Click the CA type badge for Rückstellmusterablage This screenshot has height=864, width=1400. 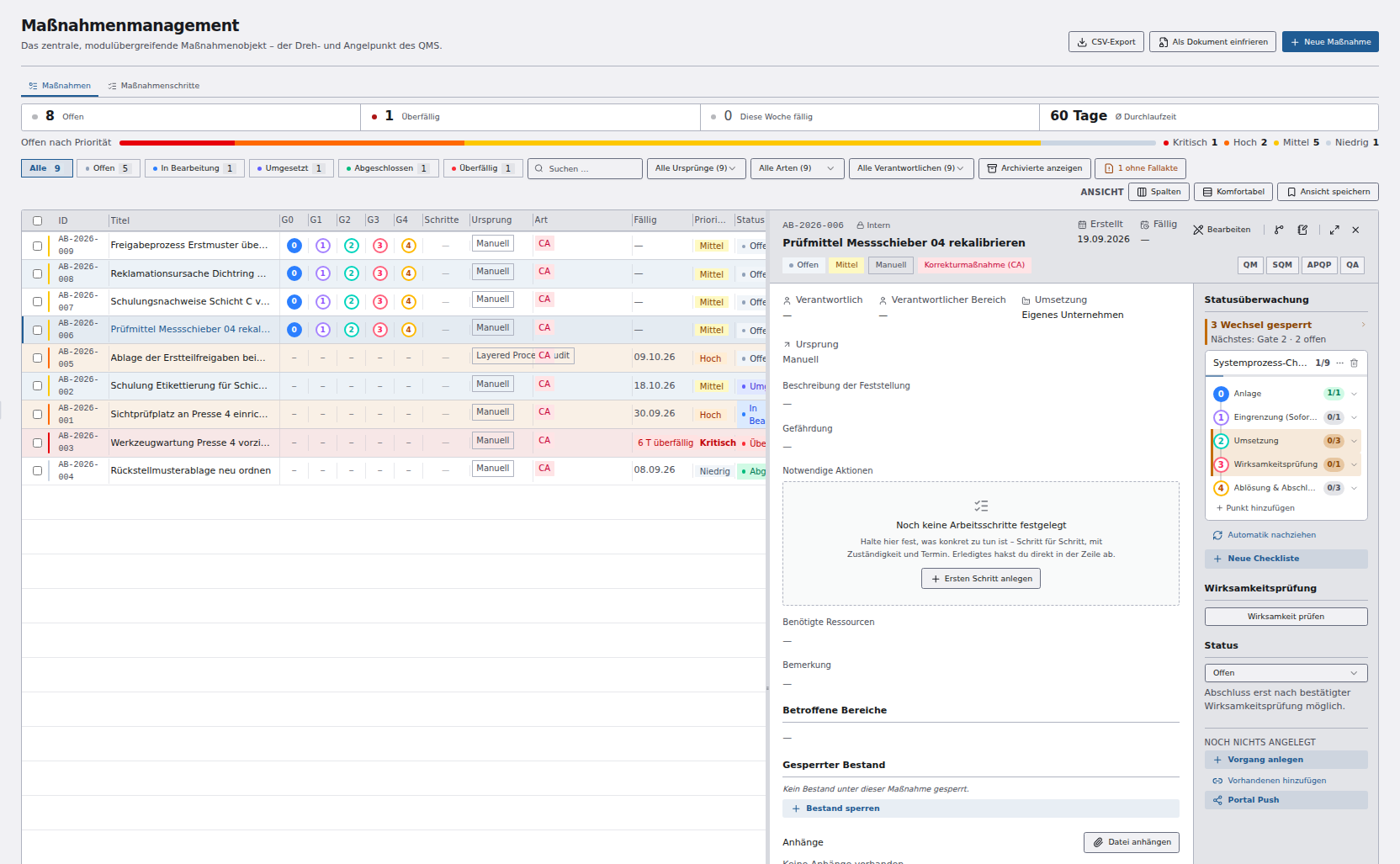pyautogui.click(x=544, y=468)
